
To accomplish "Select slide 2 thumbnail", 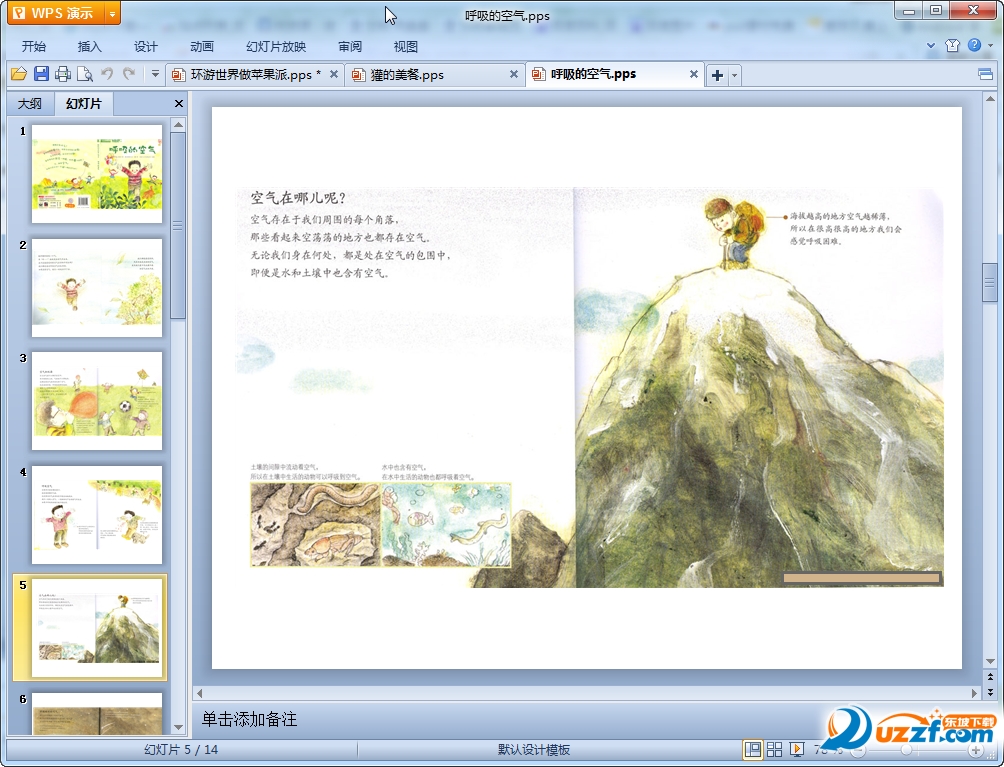I will (x=97, y=287).
